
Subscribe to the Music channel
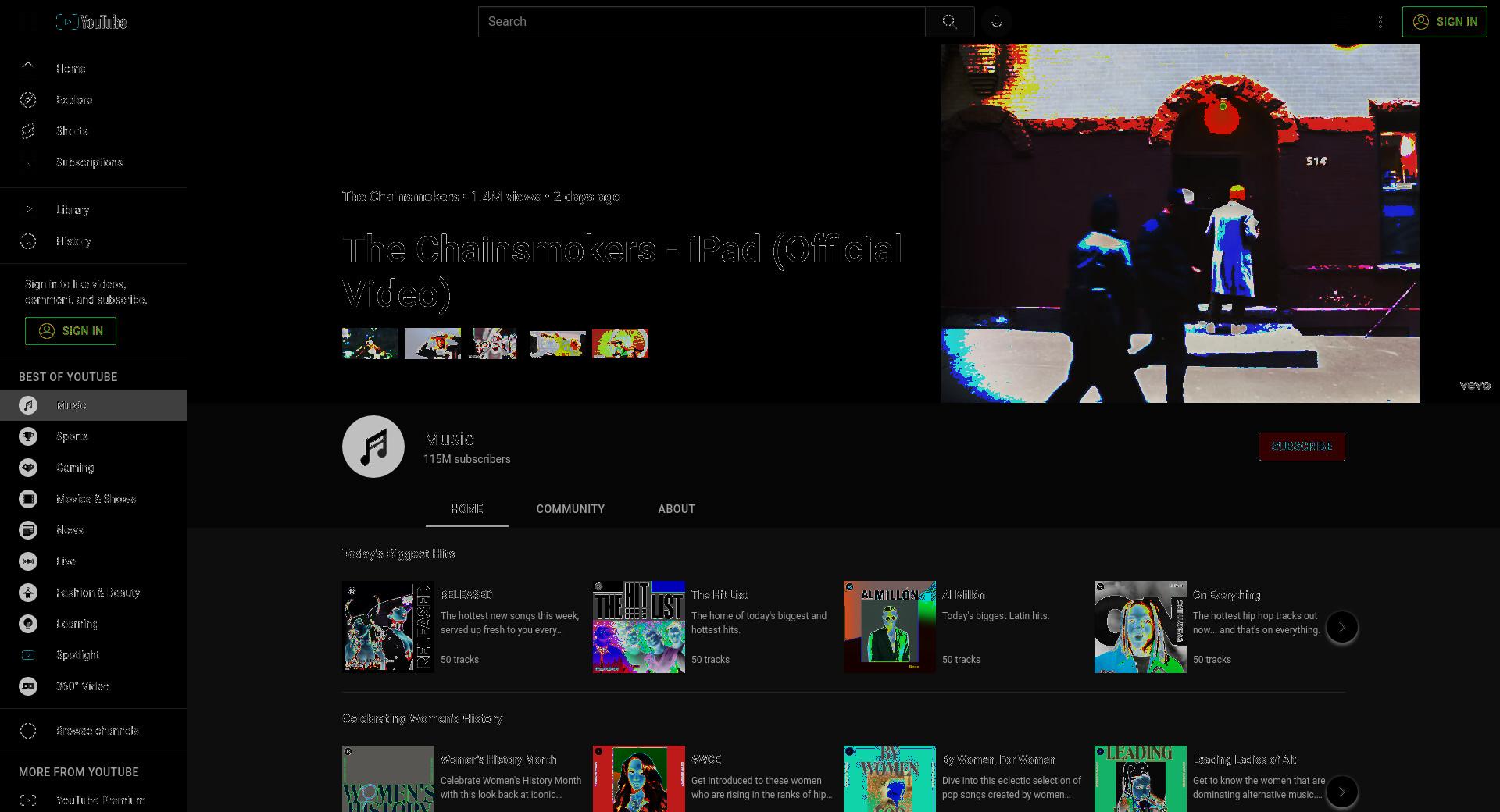point(1302,447)
